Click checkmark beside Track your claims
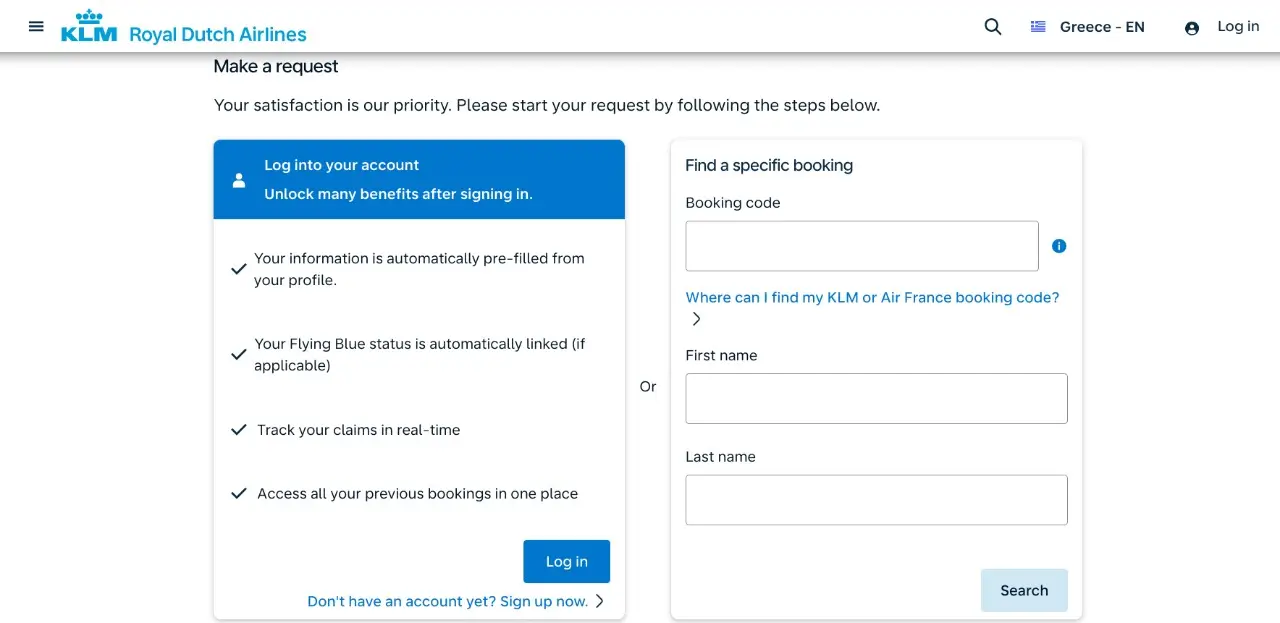 [239, 430]
